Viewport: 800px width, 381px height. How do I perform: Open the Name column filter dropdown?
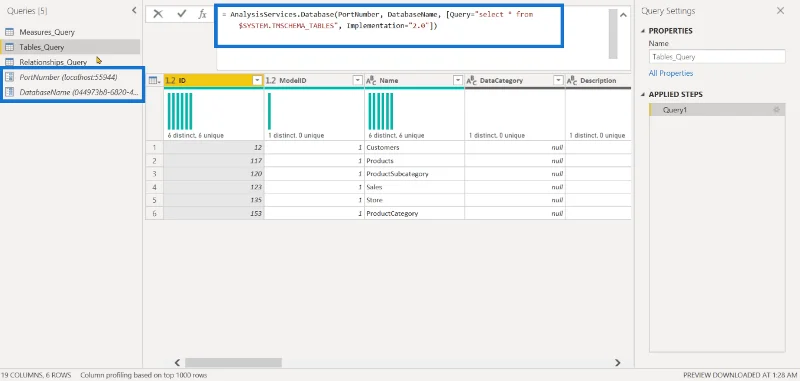pos(458,81)
